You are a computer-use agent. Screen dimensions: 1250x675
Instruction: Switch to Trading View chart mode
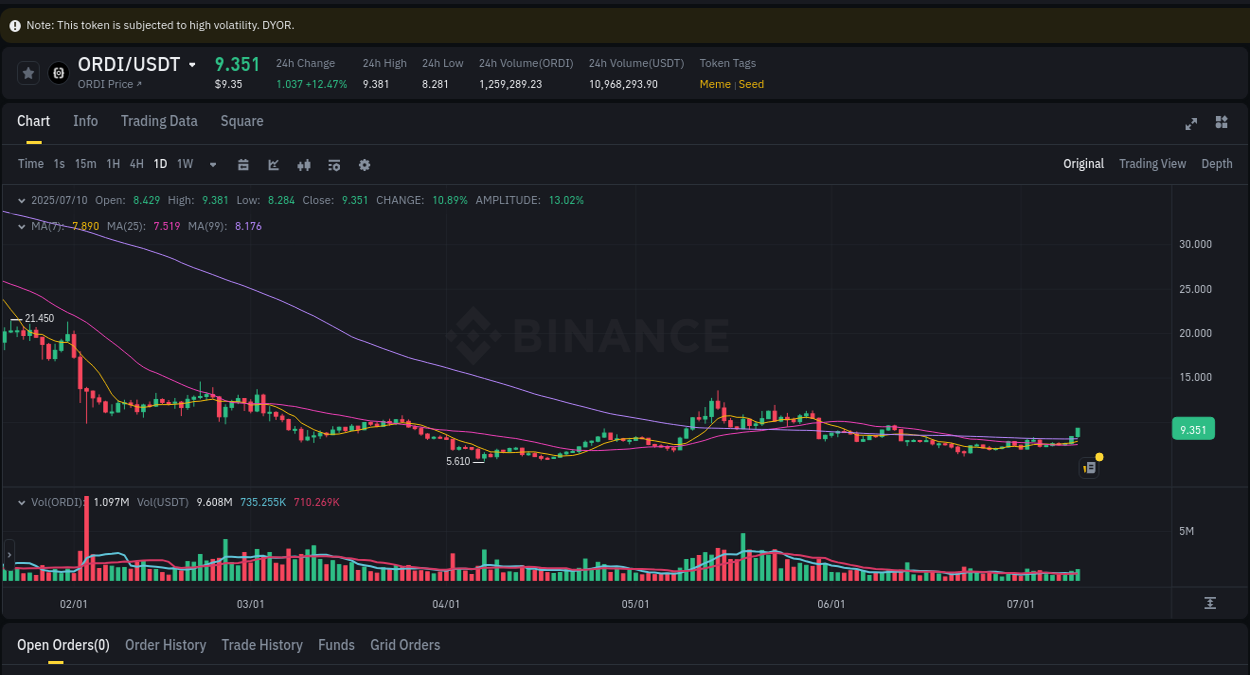click(x=1152, y=163)
